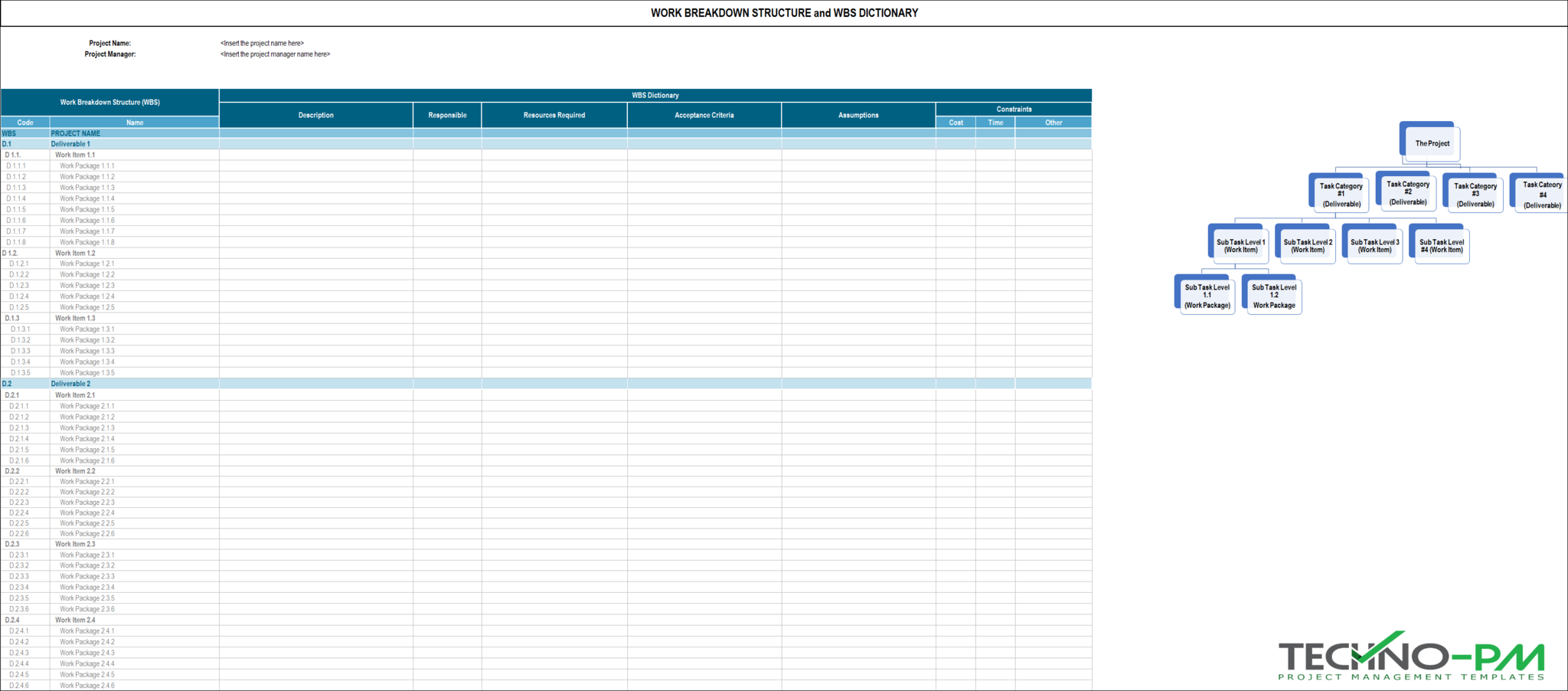Select Work Package 1.2.3 in the table
Screen dimensions: 1568x691
pyautogui.click(x=87, y=285)
